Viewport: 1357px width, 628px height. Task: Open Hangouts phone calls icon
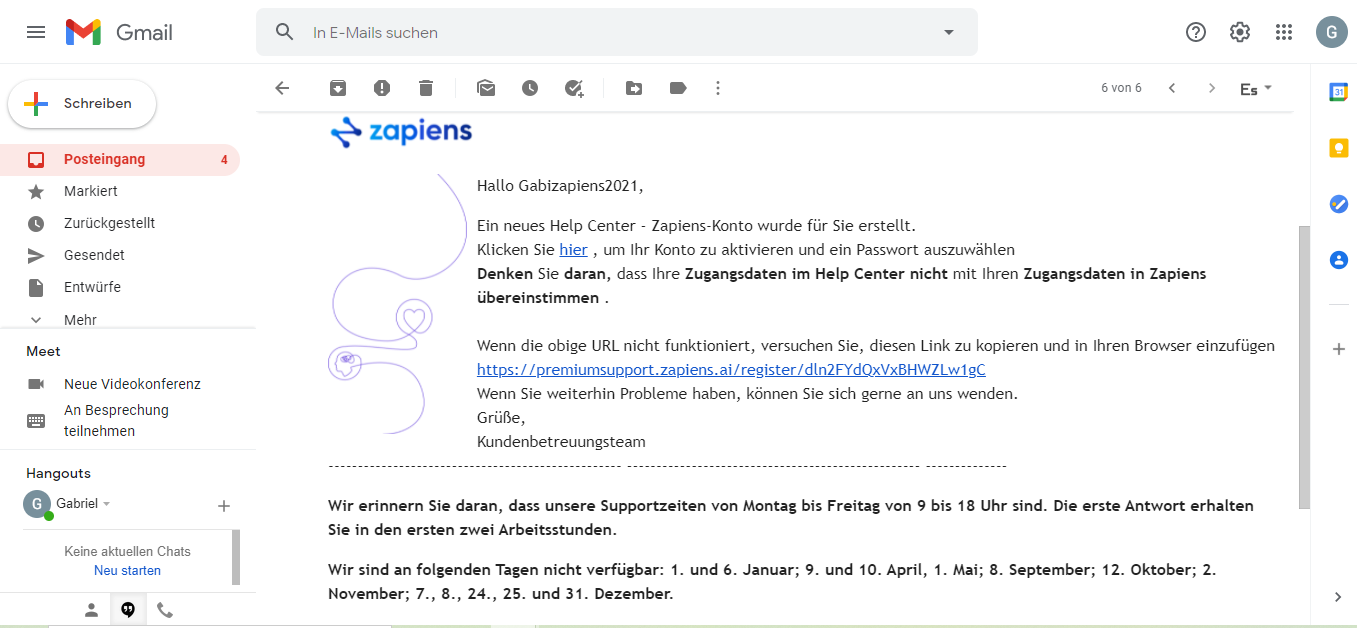coord(165,610)
